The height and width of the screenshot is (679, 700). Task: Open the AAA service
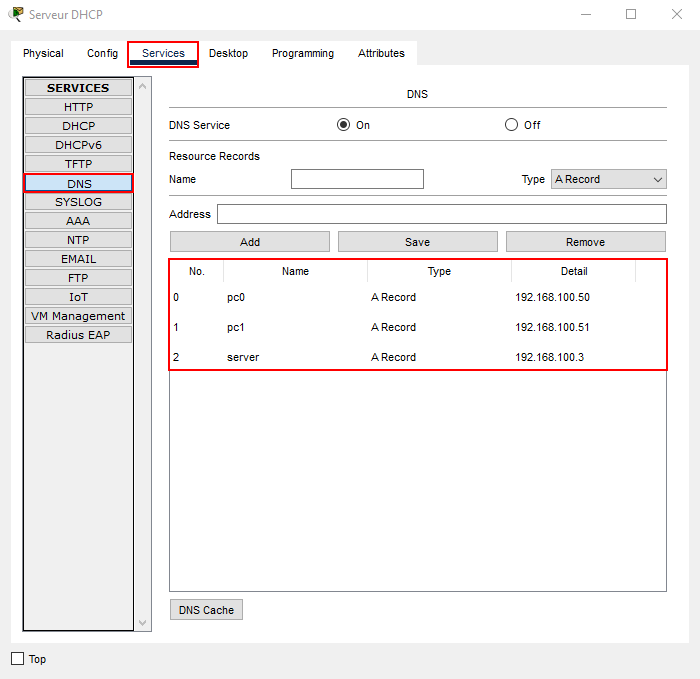tap(78, 221)
